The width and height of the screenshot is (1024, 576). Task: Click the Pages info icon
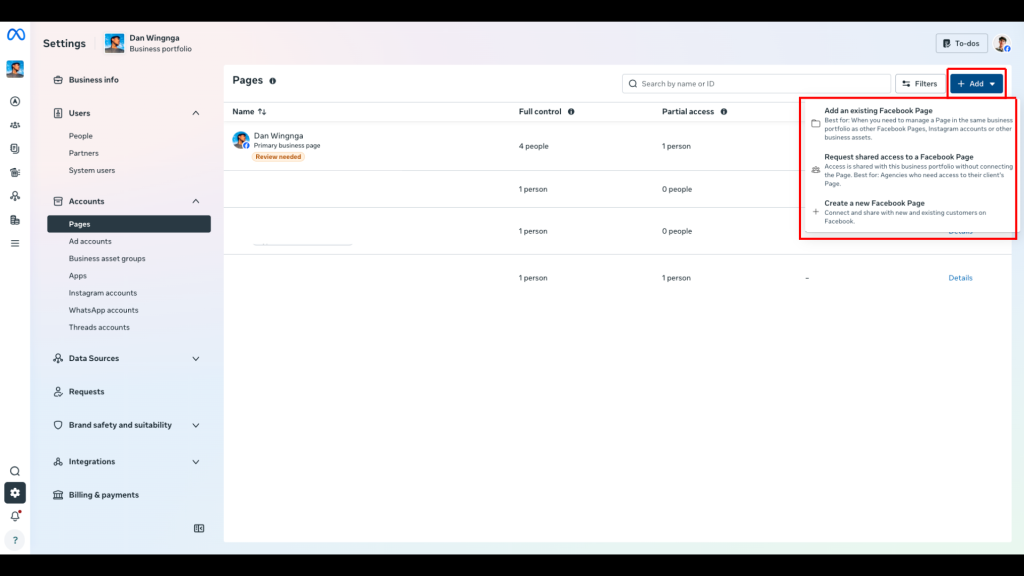pos(273,81)
